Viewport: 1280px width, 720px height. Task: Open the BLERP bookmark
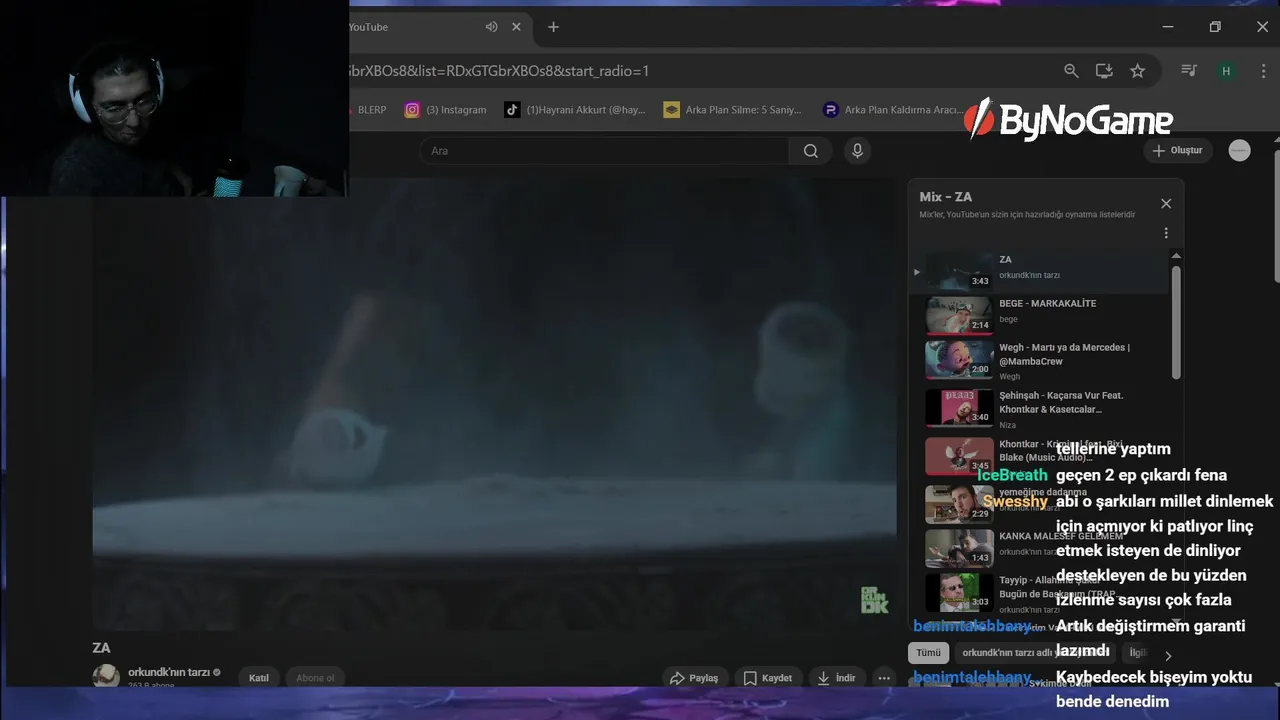pos(368,110)
